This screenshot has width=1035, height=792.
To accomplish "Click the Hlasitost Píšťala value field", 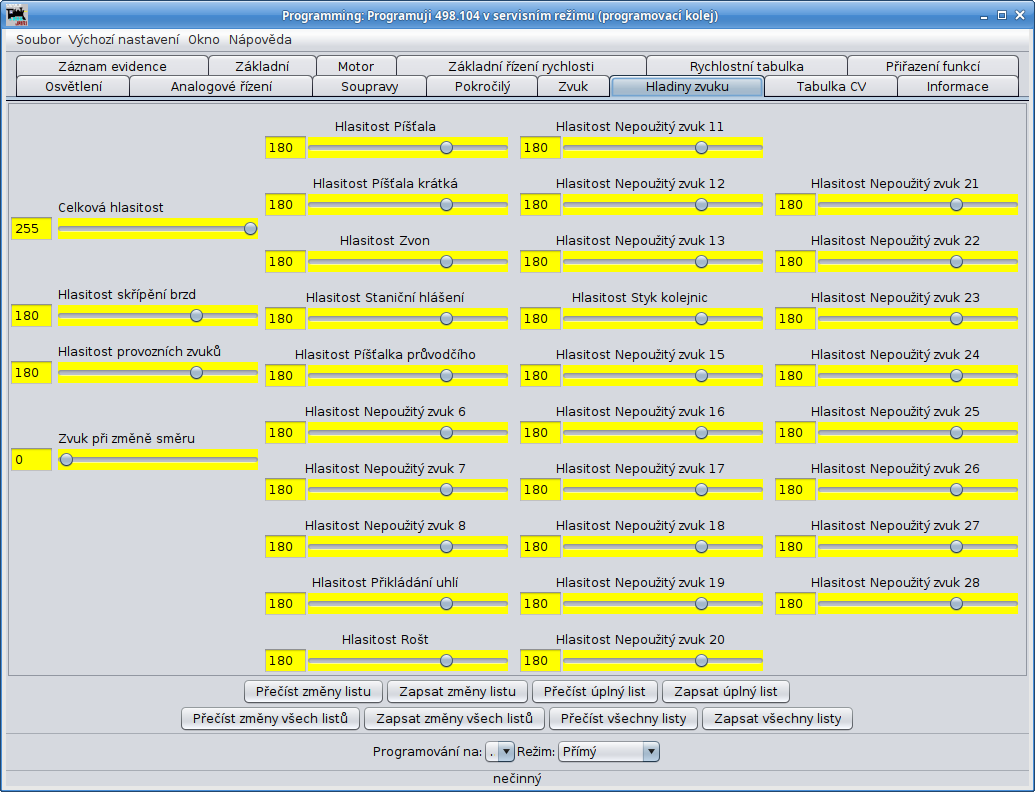I will click(285, 148).
